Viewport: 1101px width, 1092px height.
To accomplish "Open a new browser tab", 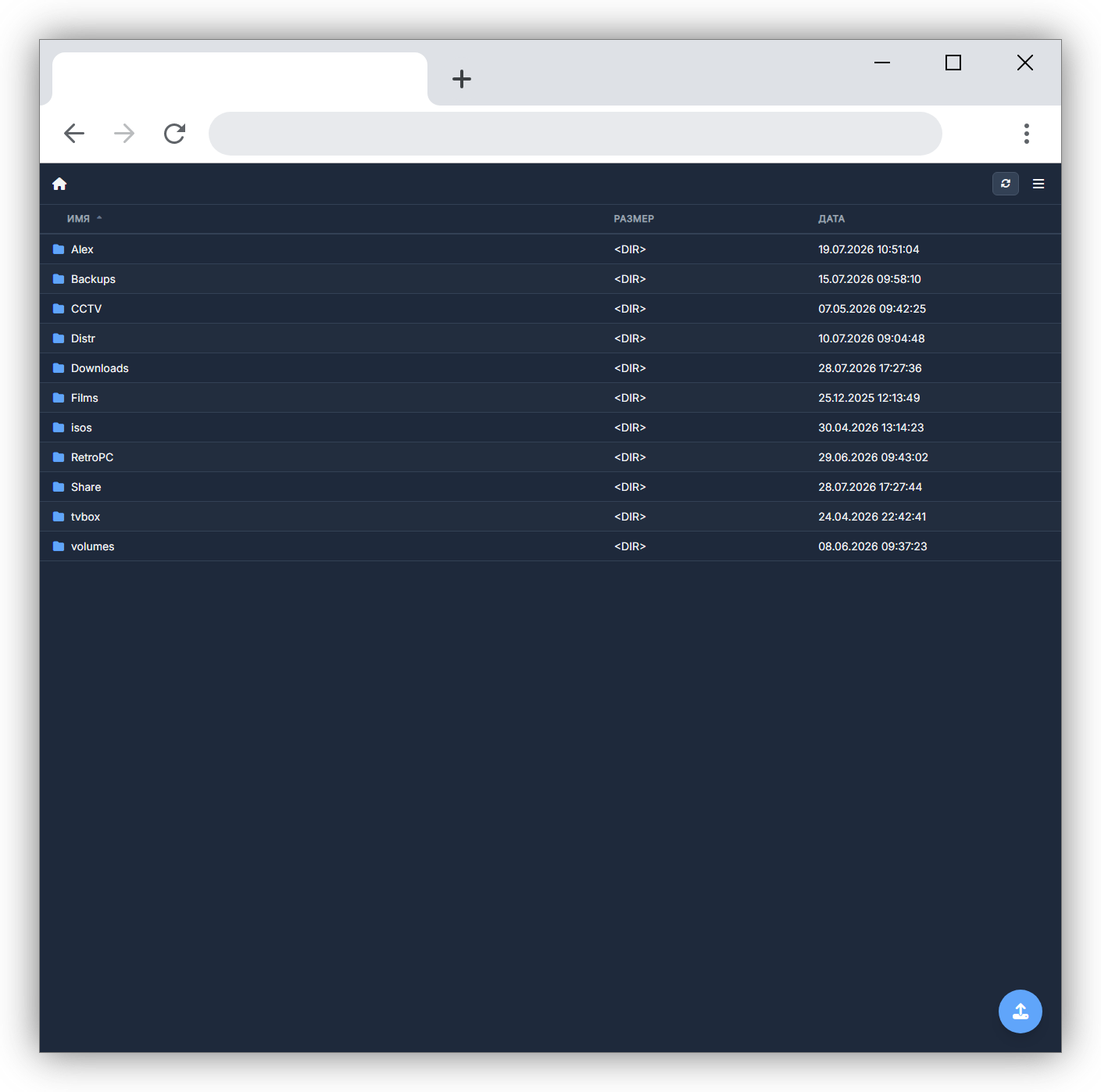I will [x=462, y=79].
